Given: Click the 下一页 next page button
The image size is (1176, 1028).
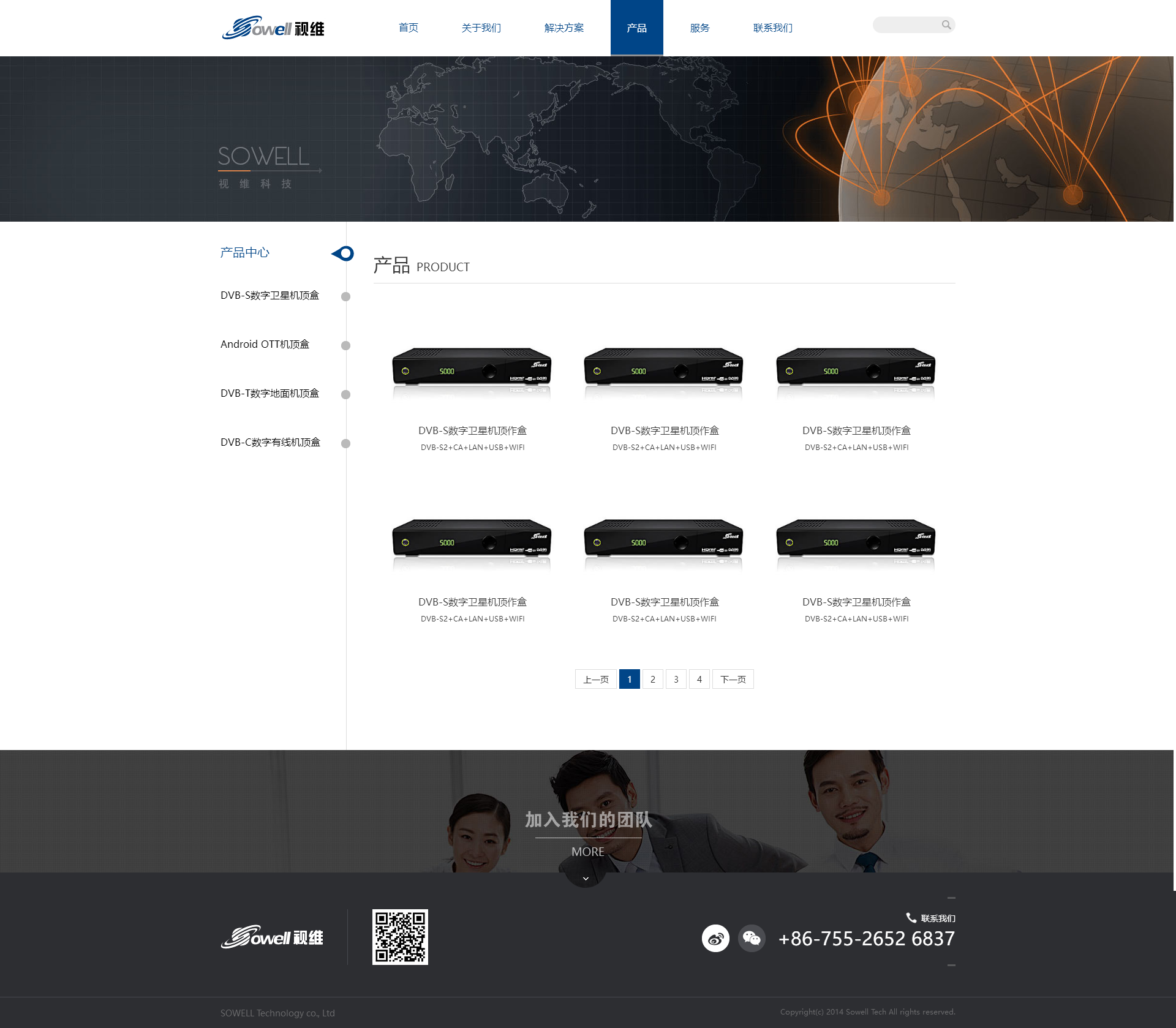Looking at the screenshot, I should click(733, 679).
